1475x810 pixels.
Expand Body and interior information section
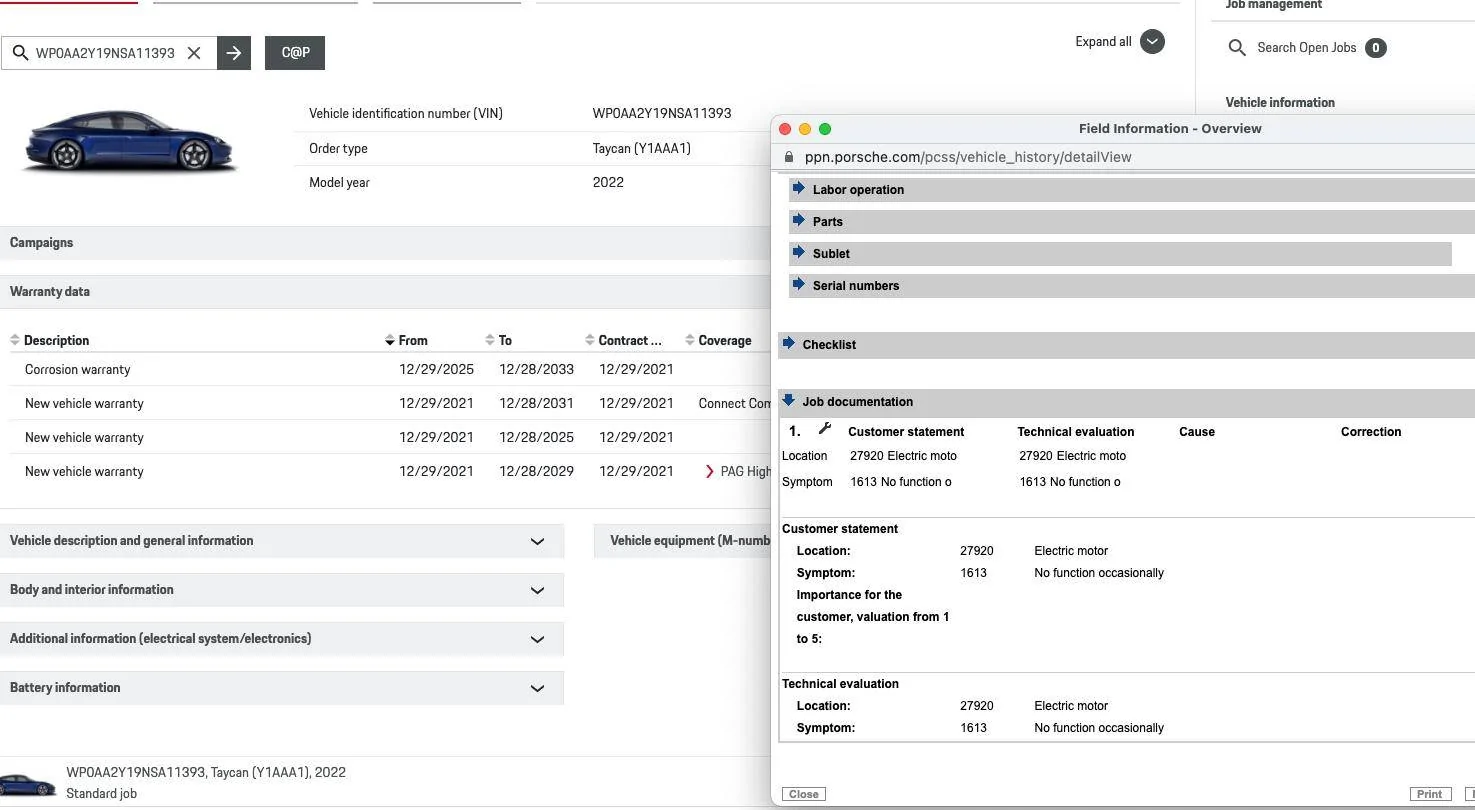tap(282, 590)
